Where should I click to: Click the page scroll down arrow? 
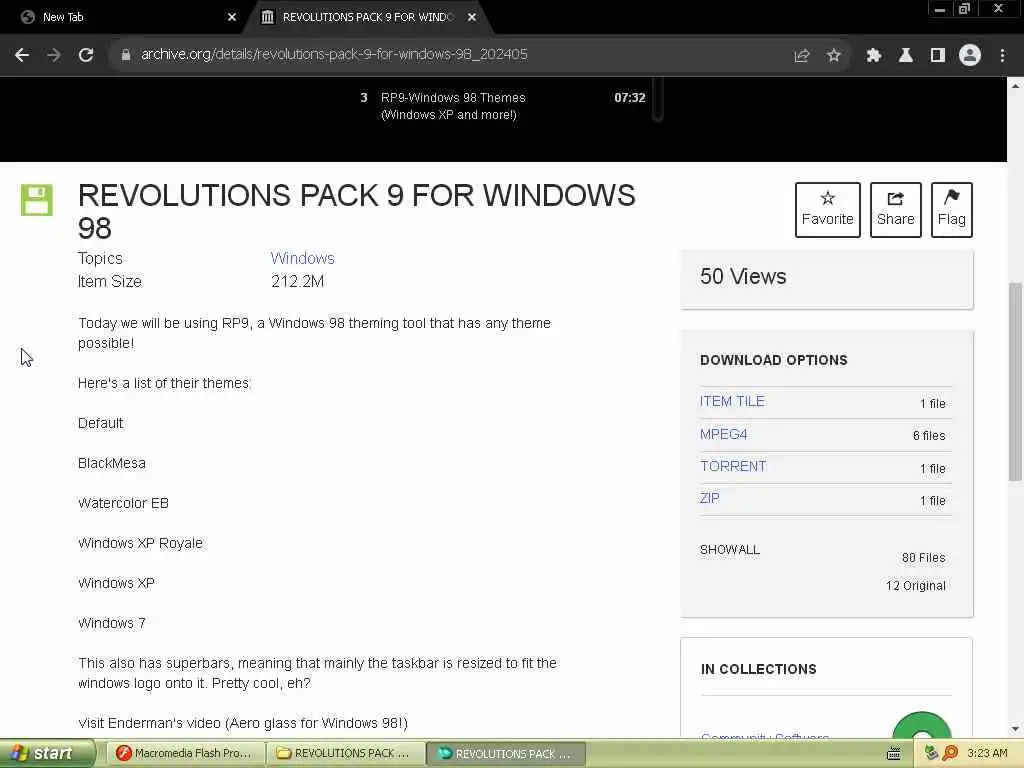tap(1015, 729)
